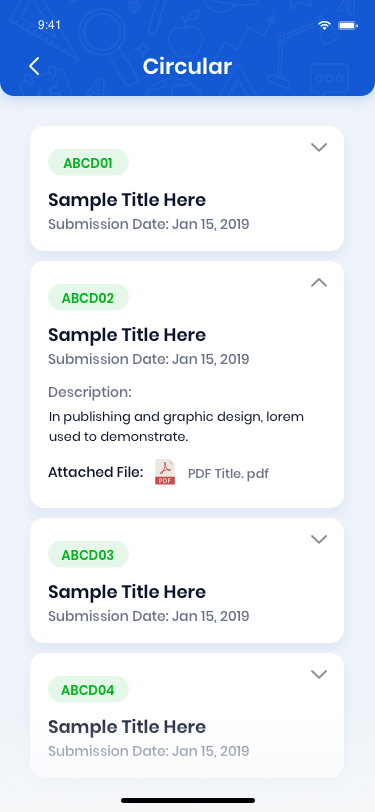Open Sample Title Here under ABCD03

(127, 591)
